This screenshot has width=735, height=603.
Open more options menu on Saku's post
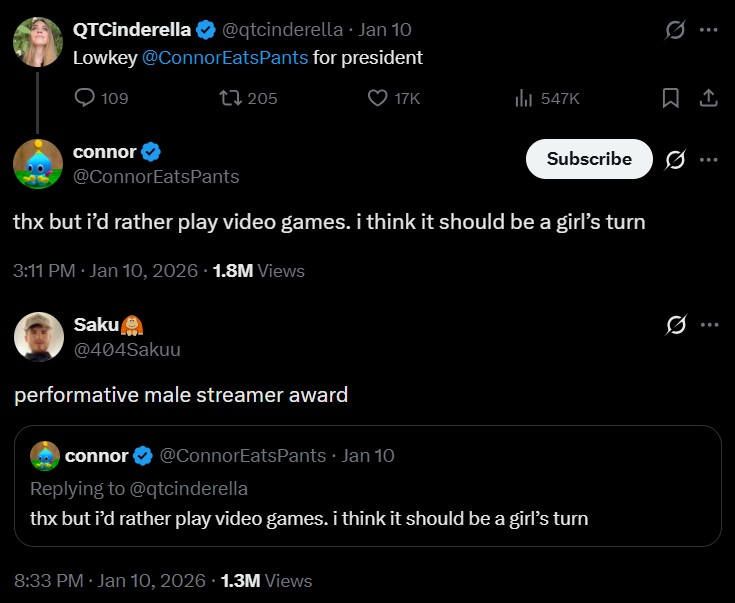click(709, 324)
